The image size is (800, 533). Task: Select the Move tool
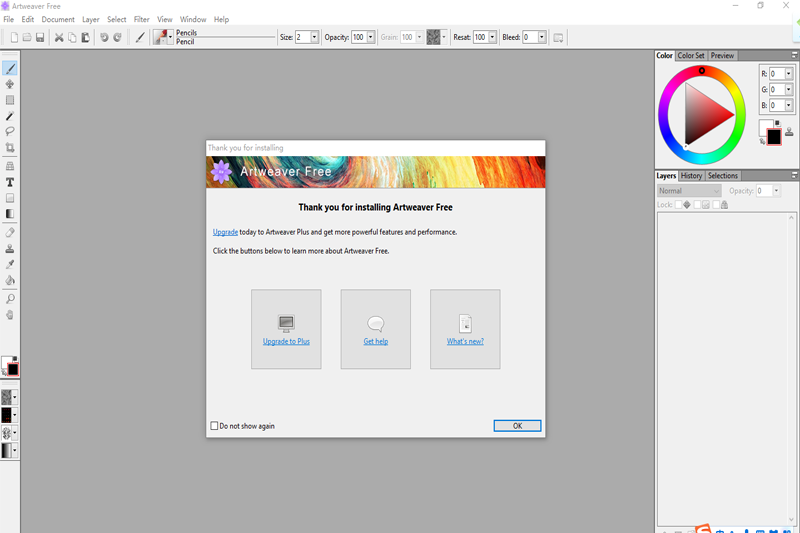(x=10, y=84)
